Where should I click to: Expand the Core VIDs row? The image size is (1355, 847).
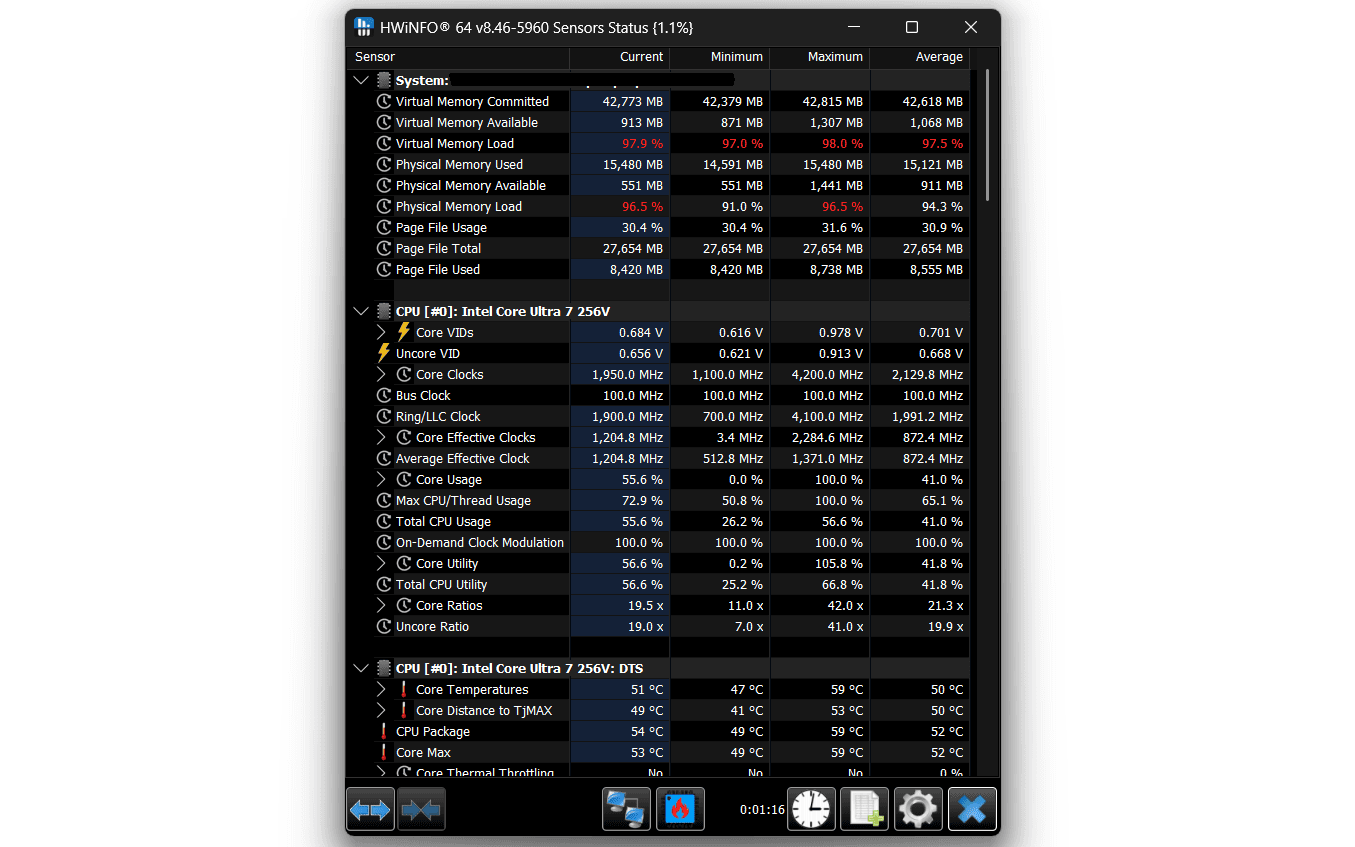click(x=381, y=332)
